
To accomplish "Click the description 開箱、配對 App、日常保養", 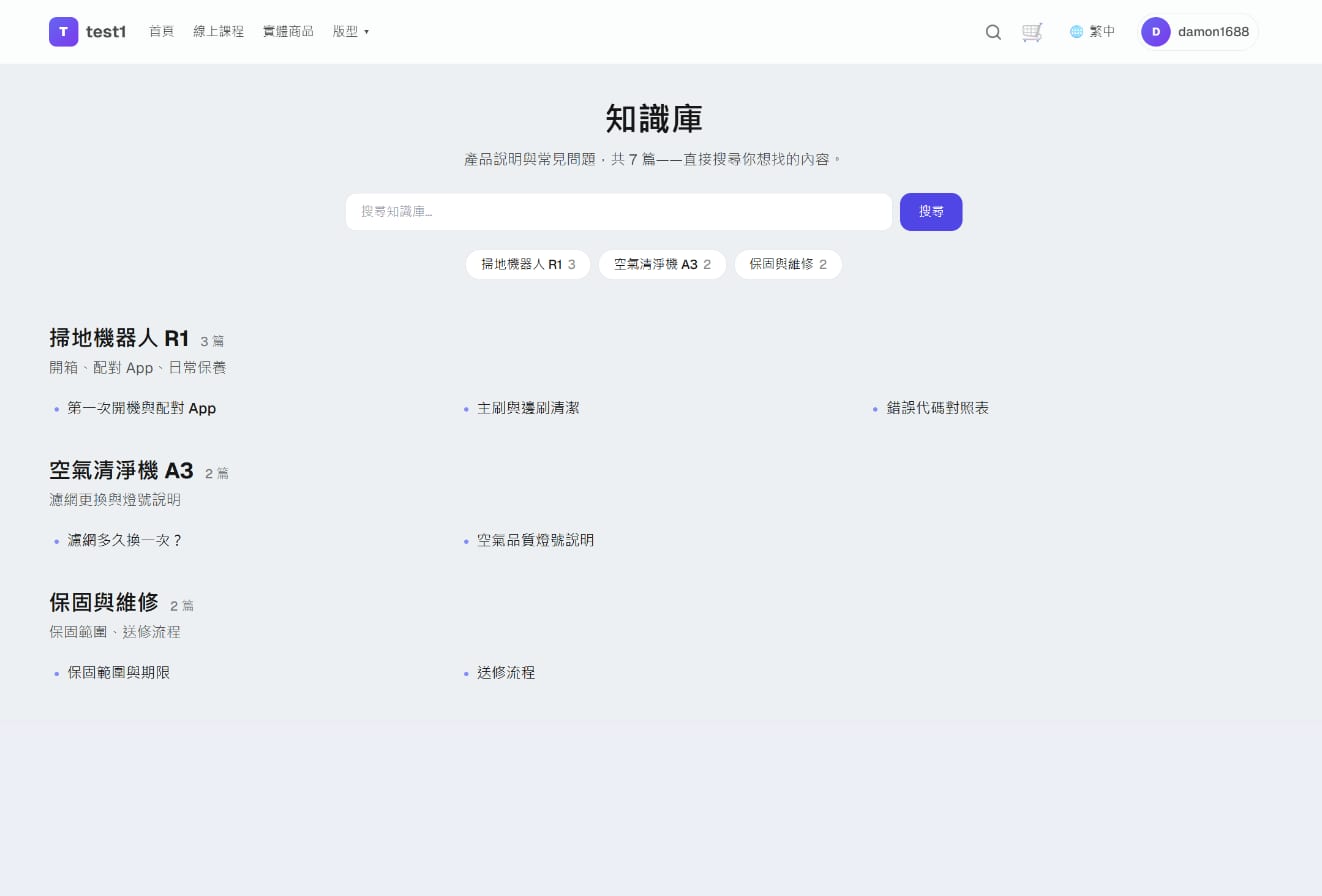I will point(138,368).
